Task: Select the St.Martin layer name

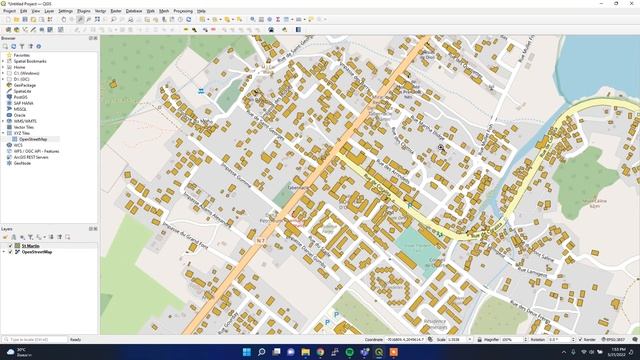Action: tap(31, 246)
